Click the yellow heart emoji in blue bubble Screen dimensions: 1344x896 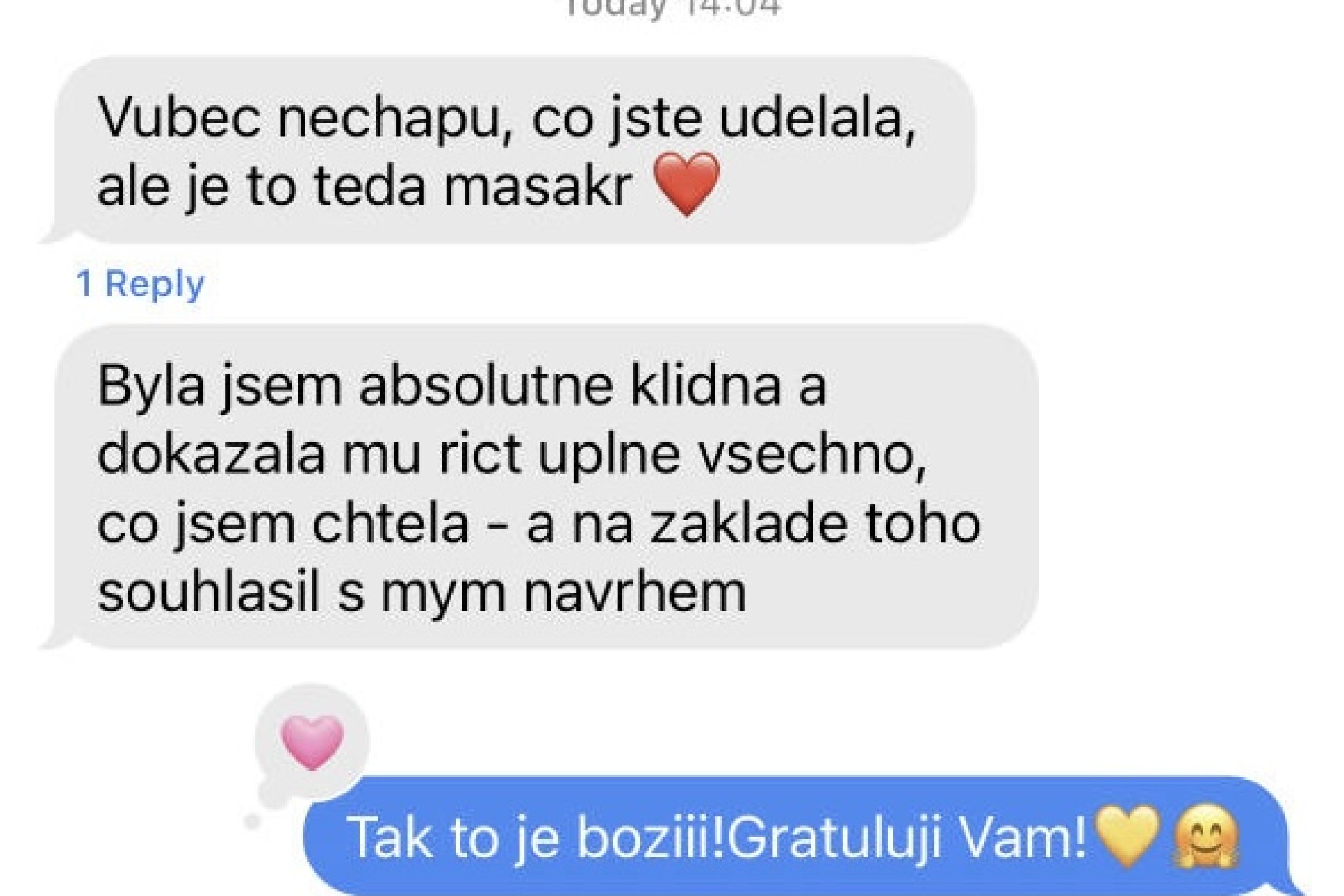coord(1127,837)
